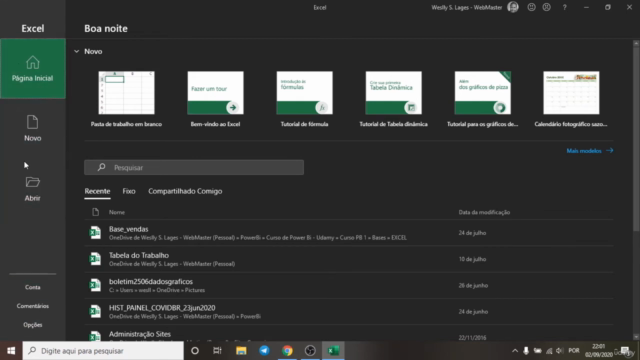Open the Help question mark icon
Image resolution: width=640 pixels, height=360 pixels.
[x=564, y=7]
